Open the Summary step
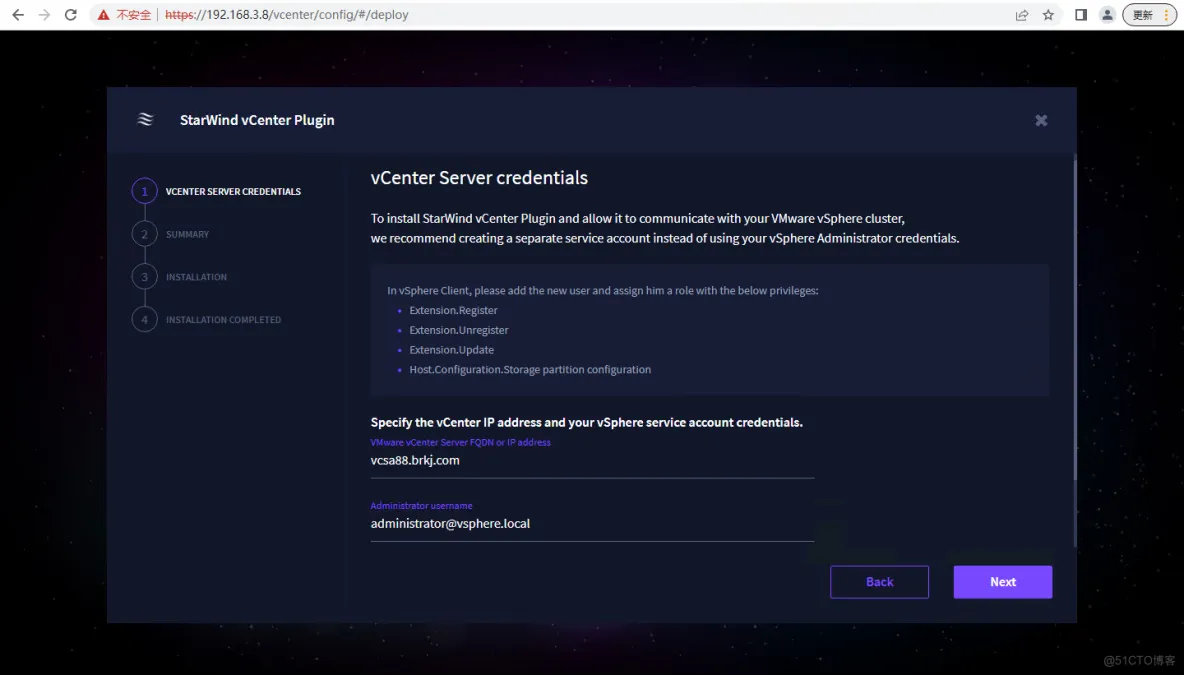This screenshot has width=1184, height=675. (187, 234)
